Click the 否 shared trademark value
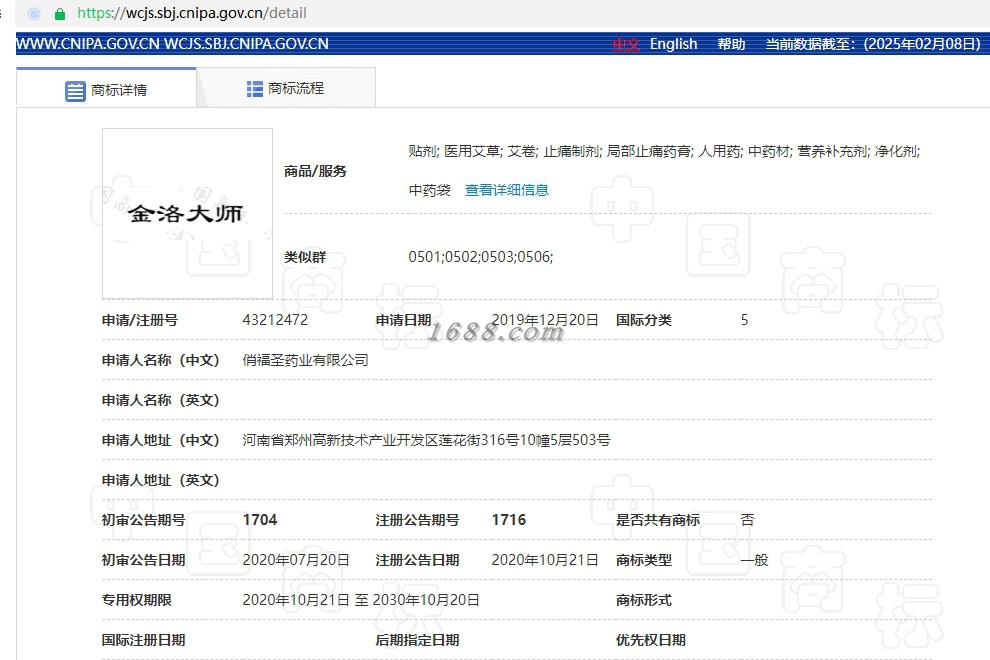 click(748, 520)
